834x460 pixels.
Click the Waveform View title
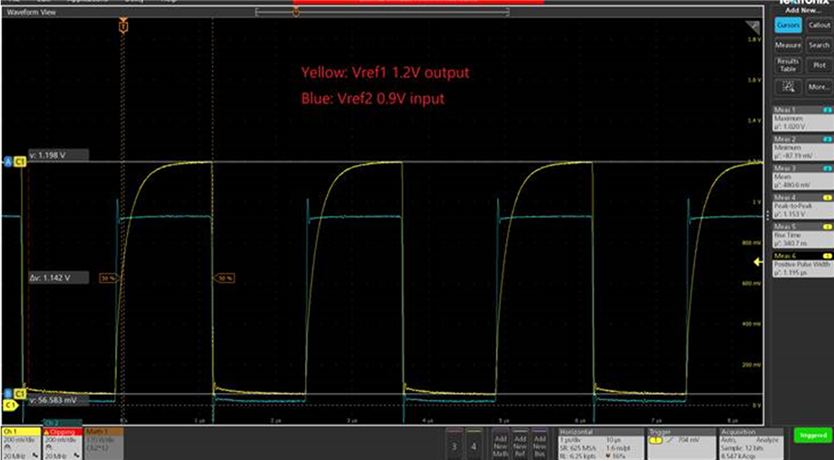[31, 12]
